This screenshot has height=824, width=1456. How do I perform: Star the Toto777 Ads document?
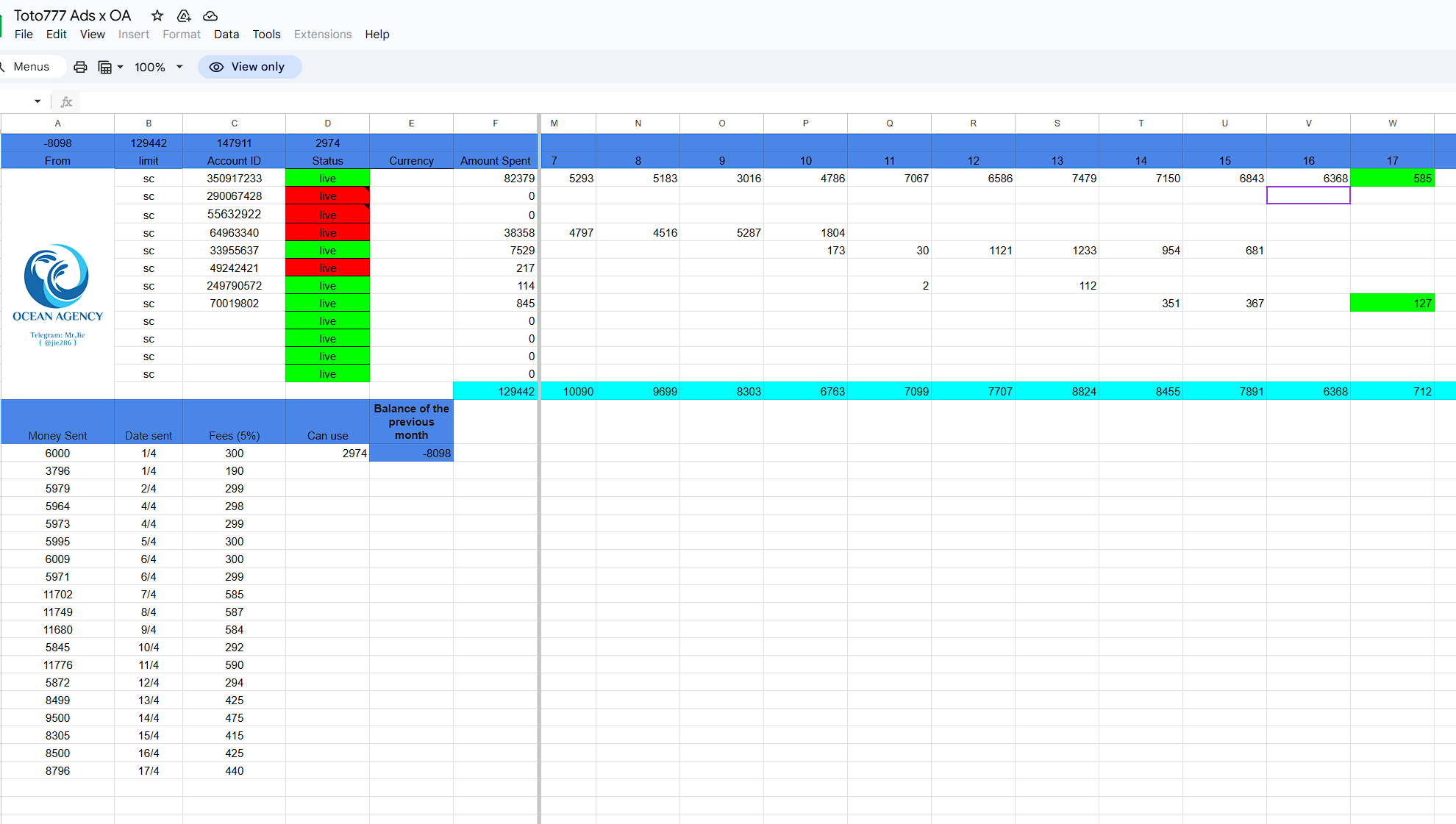pyautogui.click(x=157, y=15)
